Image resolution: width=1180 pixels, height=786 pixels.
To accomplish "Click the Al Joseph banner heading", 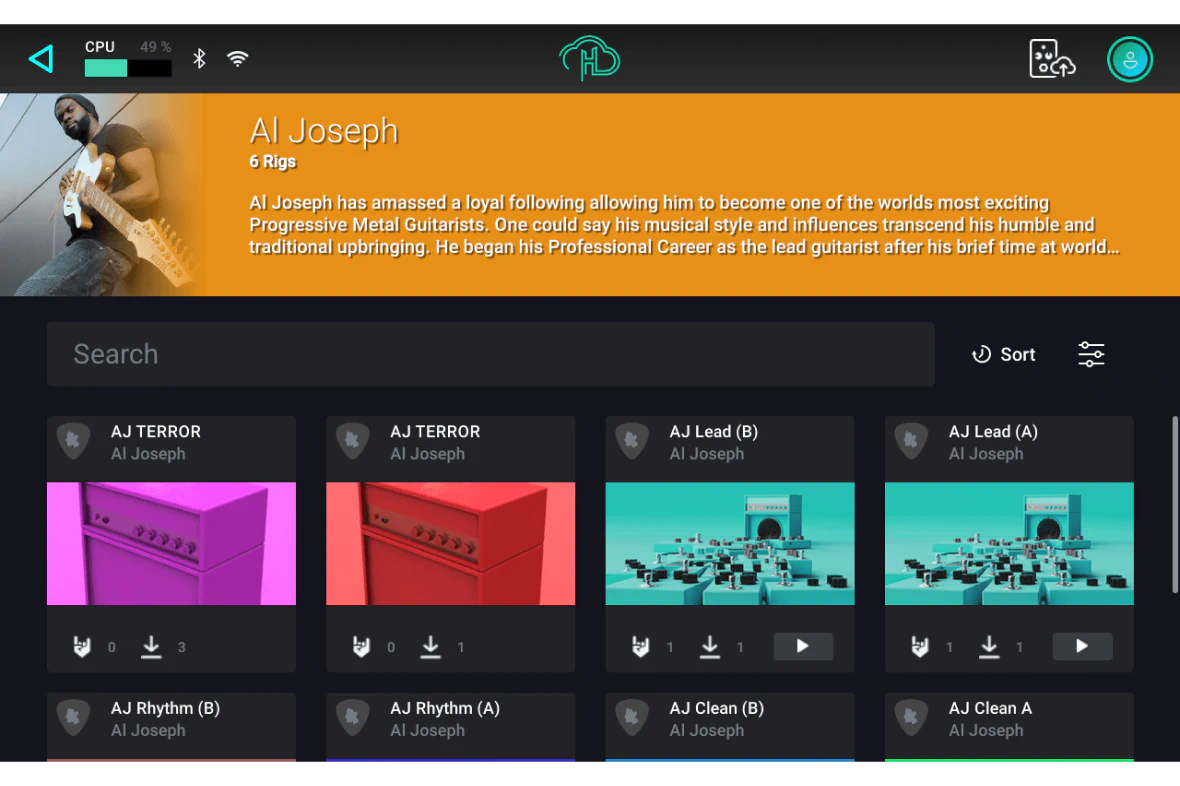I will tap(324, 132).
